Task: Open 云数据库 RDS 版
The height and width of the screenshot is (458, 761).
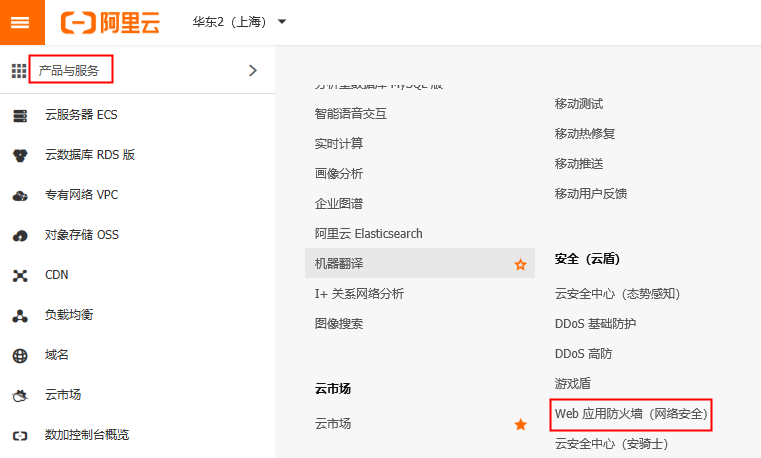Action: point(90,155)
